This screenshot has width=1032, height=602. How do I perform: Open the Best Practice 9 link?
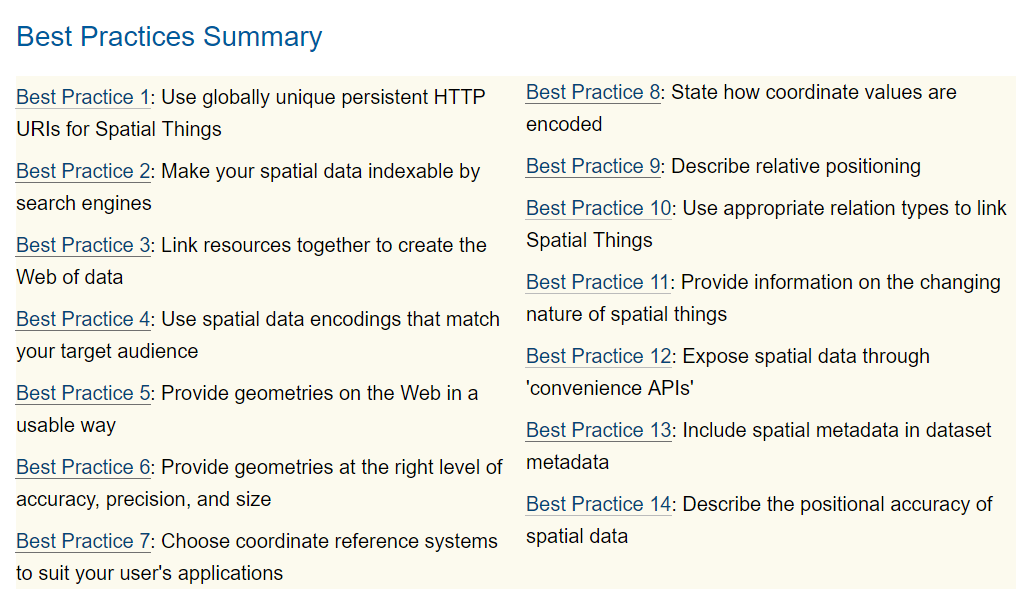click(592, 166)
